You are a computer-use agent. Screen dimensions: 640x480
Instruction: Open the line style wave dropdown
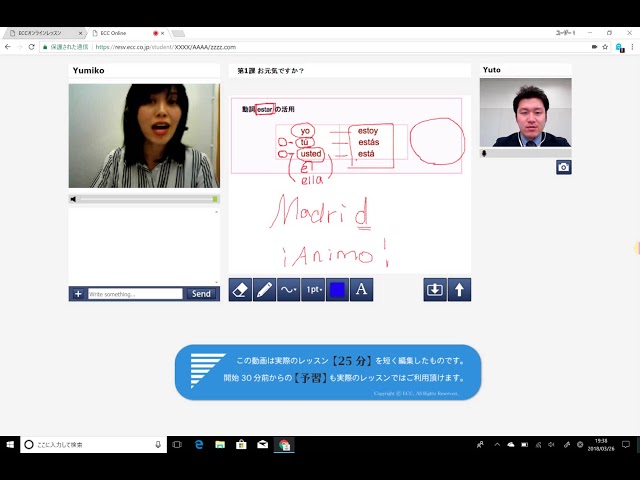coord(288,290)
